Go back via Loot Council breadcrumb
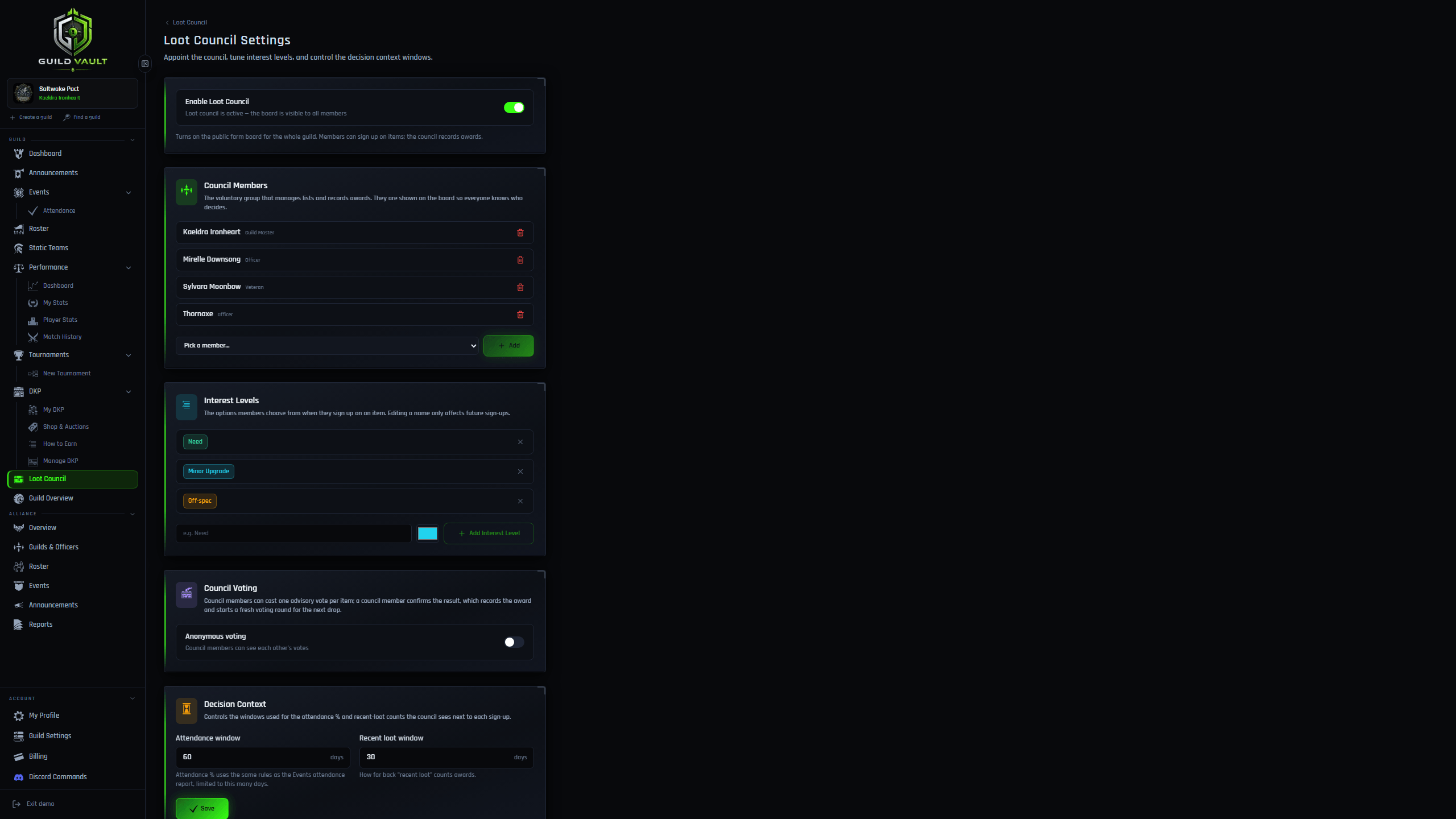This screenshot has height=819, width=1456. 186,23
